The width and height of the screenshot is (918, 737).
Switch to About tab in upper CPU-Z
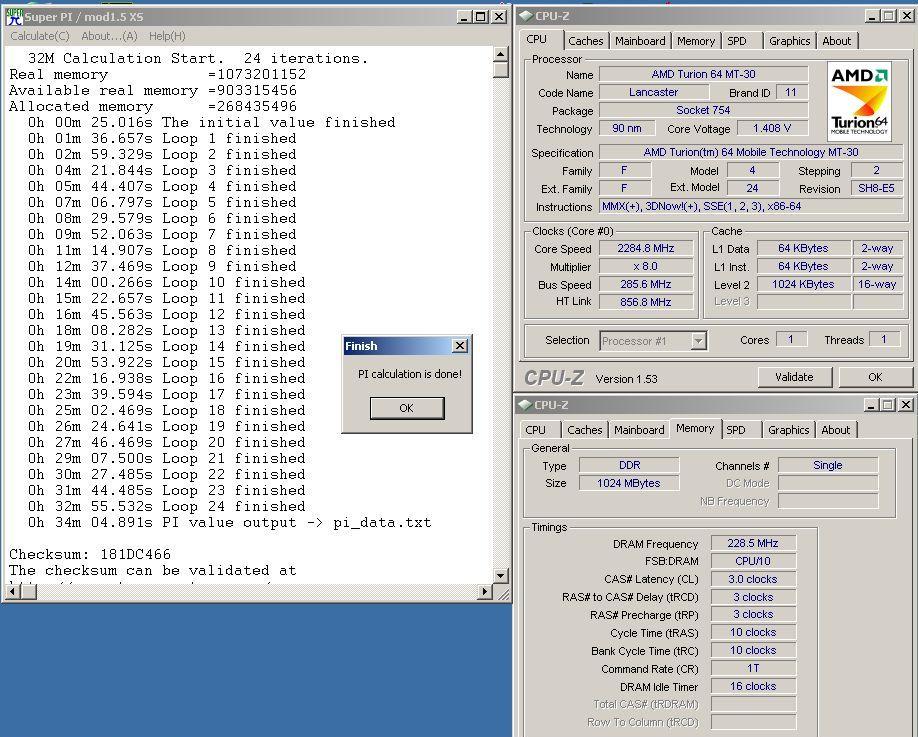[837, 41]
